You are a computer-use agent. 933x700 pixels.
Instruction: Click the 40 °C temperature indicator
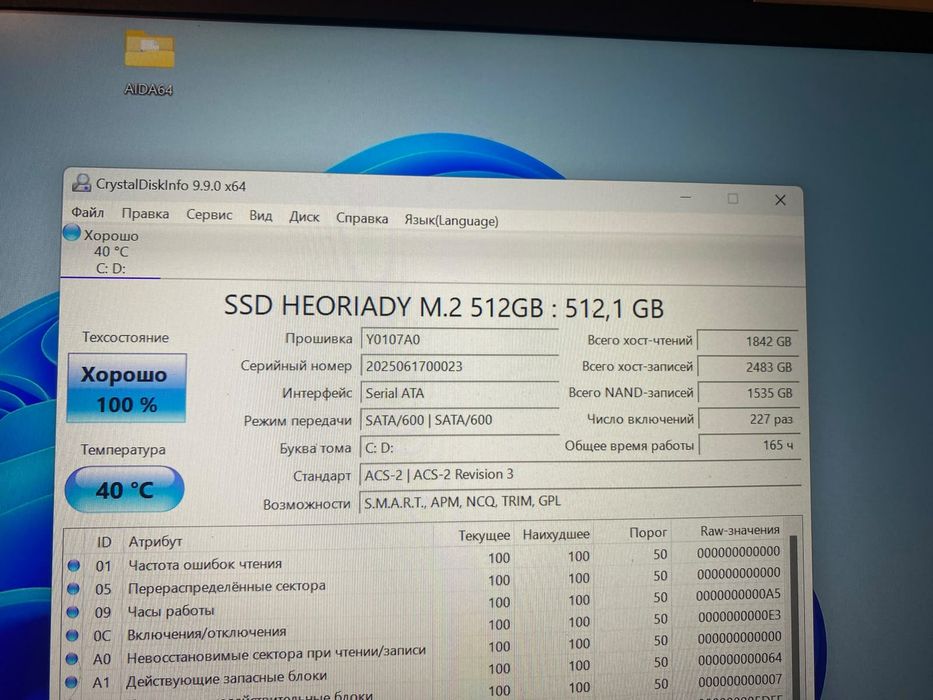pyautogui.click(x=124, y=489)
